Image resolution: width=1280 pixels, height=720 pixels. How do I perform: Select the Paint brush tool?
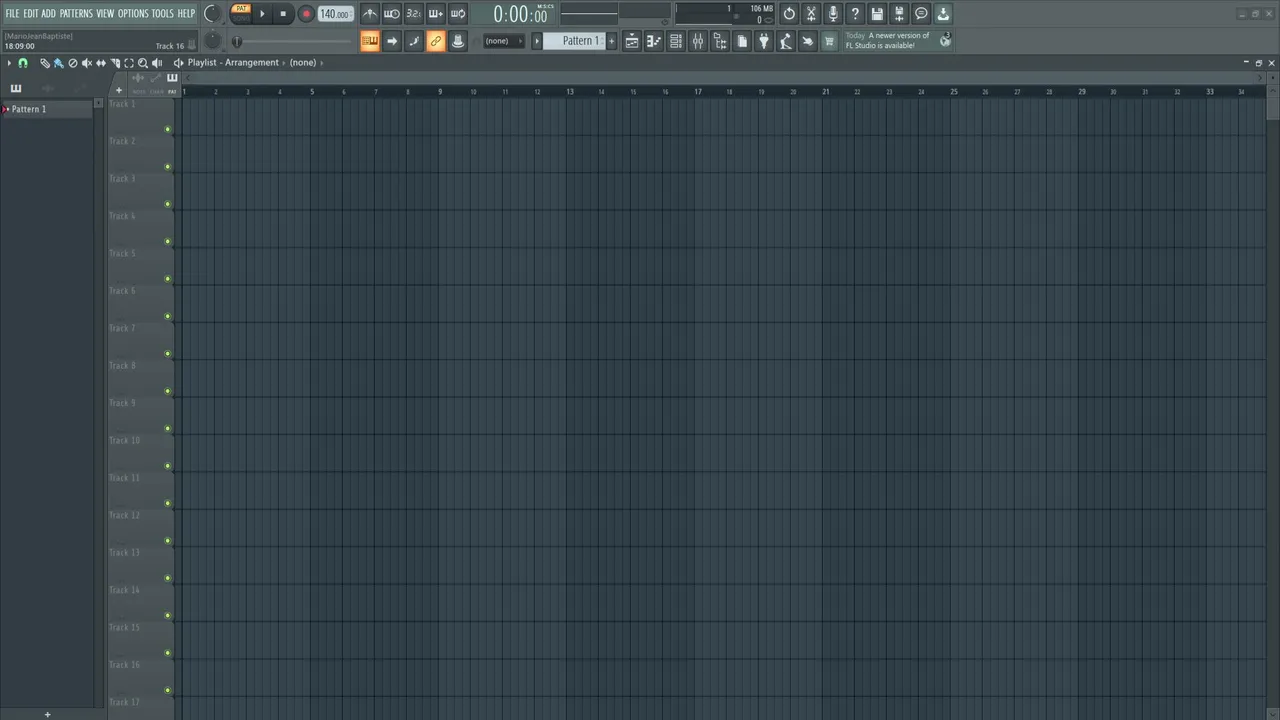click(58, 63)
